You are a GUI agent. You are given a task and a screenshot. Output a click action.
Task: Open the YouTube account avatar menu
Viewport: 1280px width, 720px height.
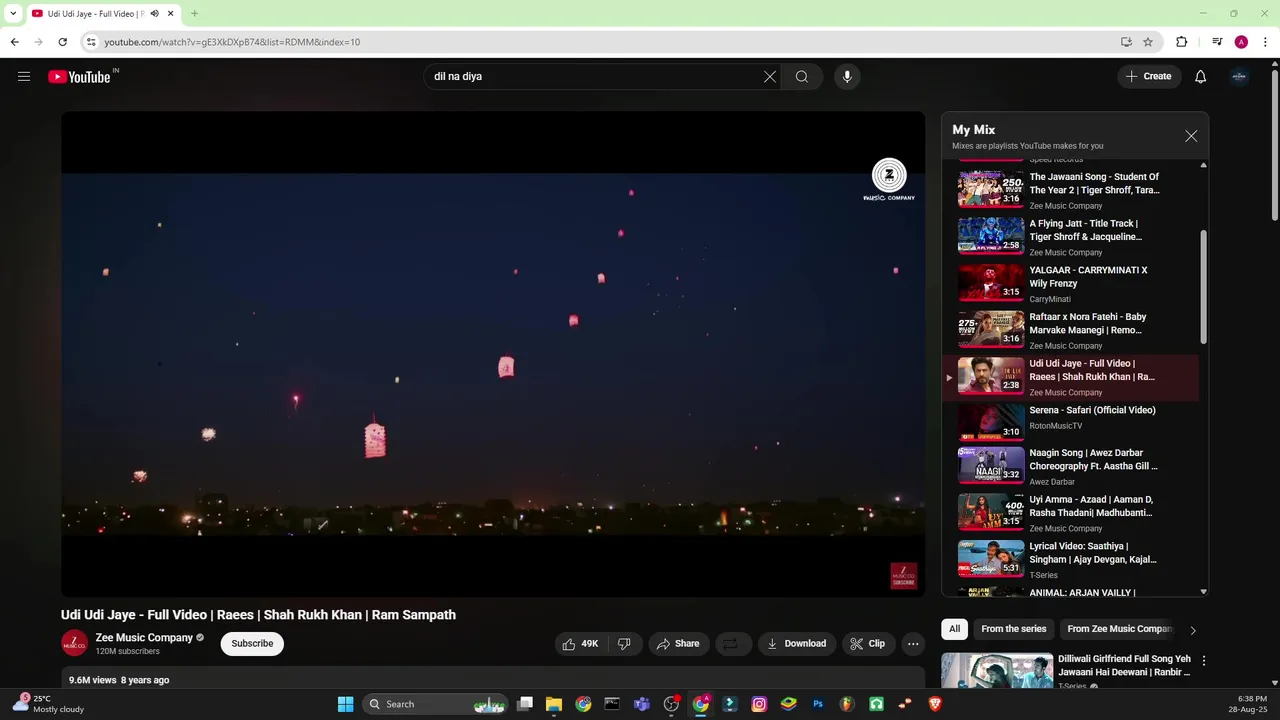click(1240, 76)
